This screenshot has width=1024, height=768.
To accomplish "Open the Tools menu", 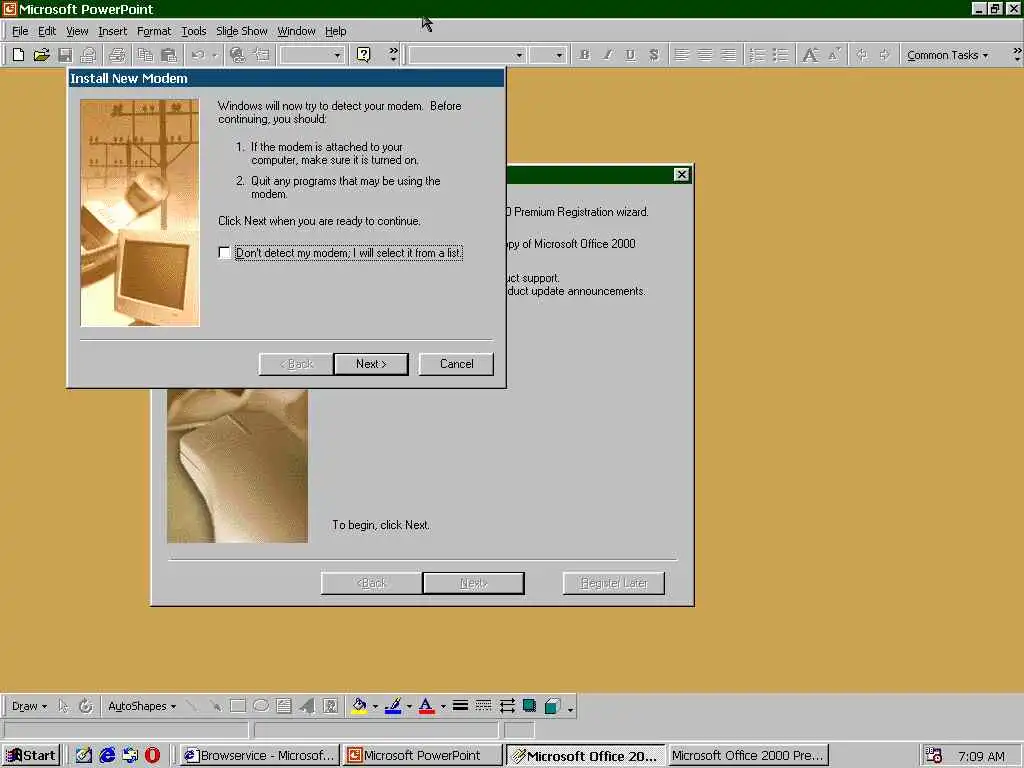I will click(193, 31).
